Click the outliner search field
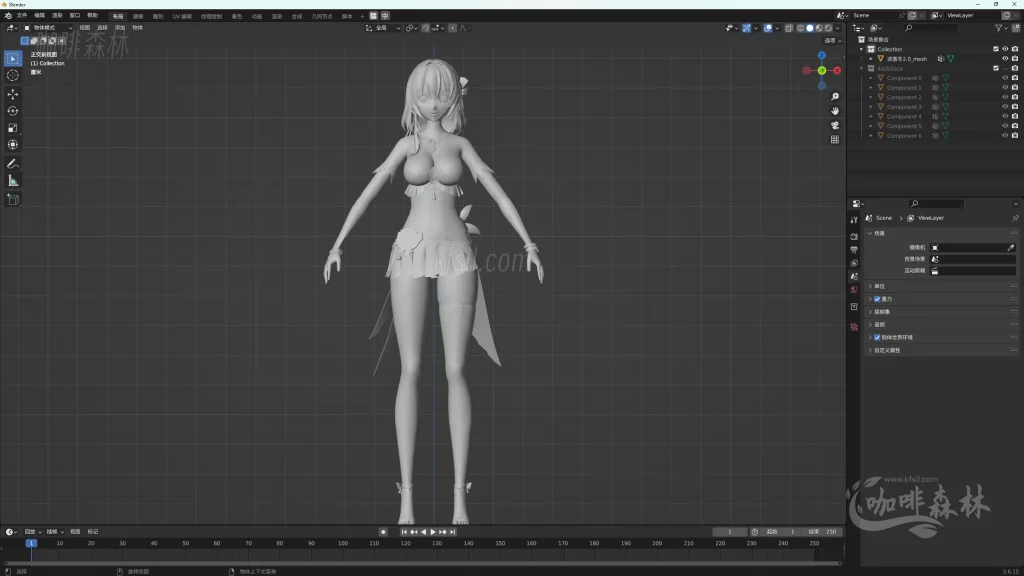 [931, 28]
